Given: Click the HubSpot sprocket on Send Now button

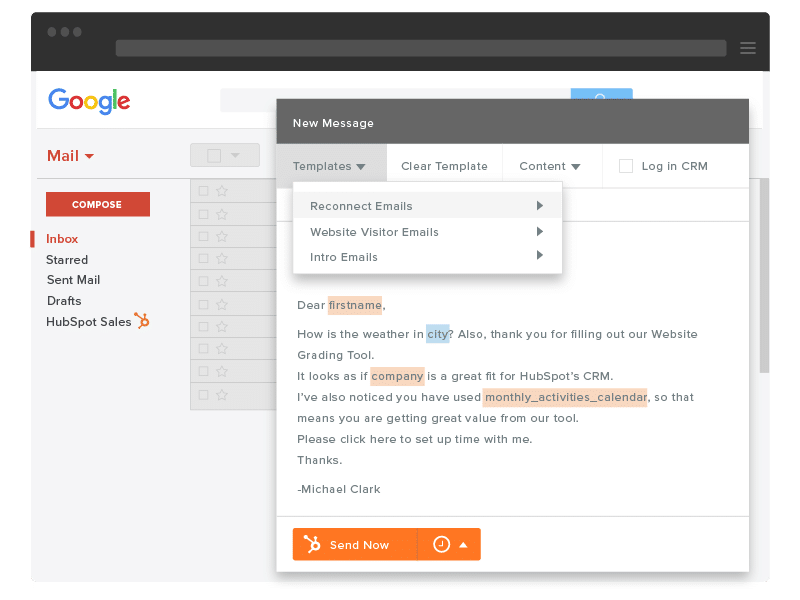Looking at the screenshot, I should pyautogui.click(x=313, y=545).
